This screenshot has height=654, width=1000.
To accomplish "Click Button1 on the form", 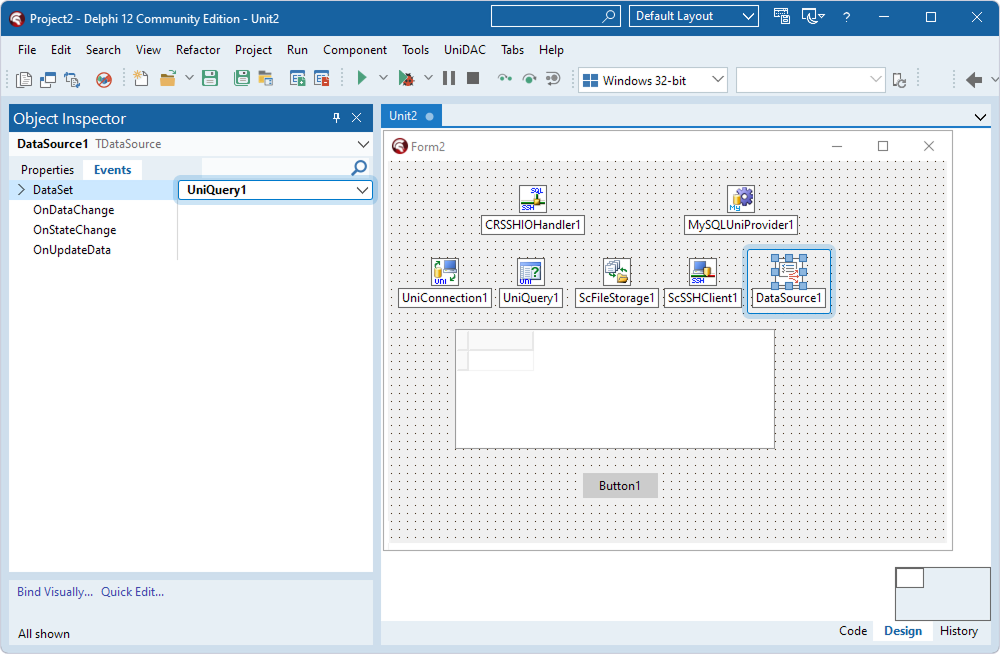I will tap(620, 486).
